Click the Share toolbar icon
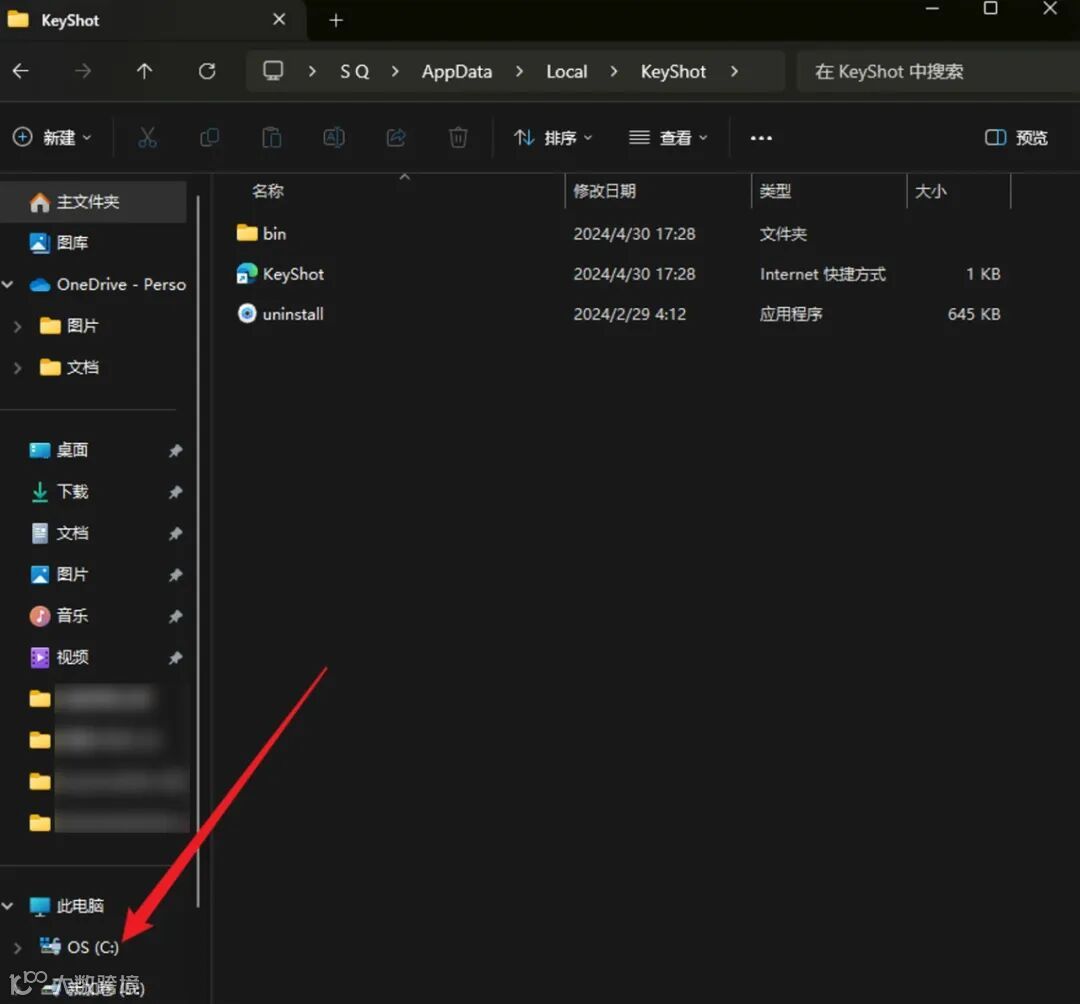1080x1004 pixels. coord(396,138)
